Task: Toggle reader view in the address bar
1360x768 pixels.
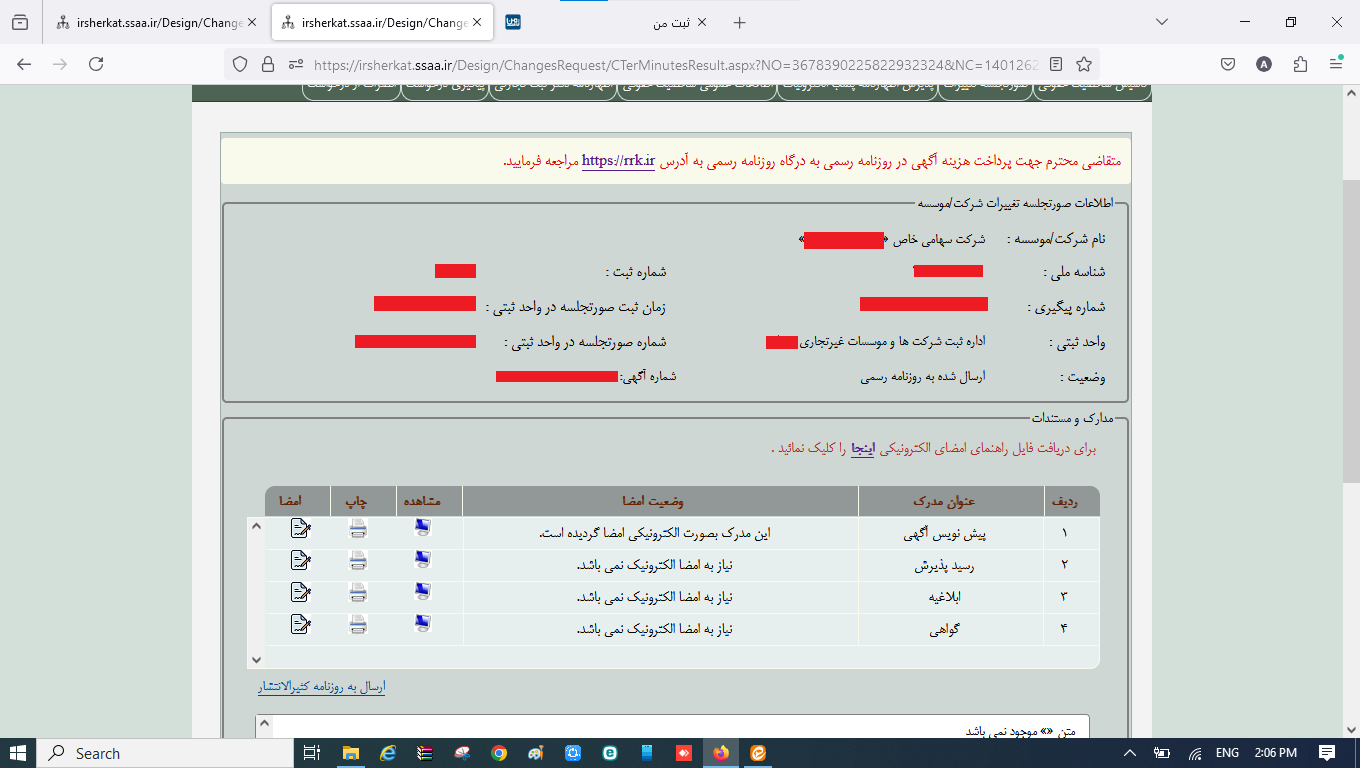Action: click(1056, 64)
